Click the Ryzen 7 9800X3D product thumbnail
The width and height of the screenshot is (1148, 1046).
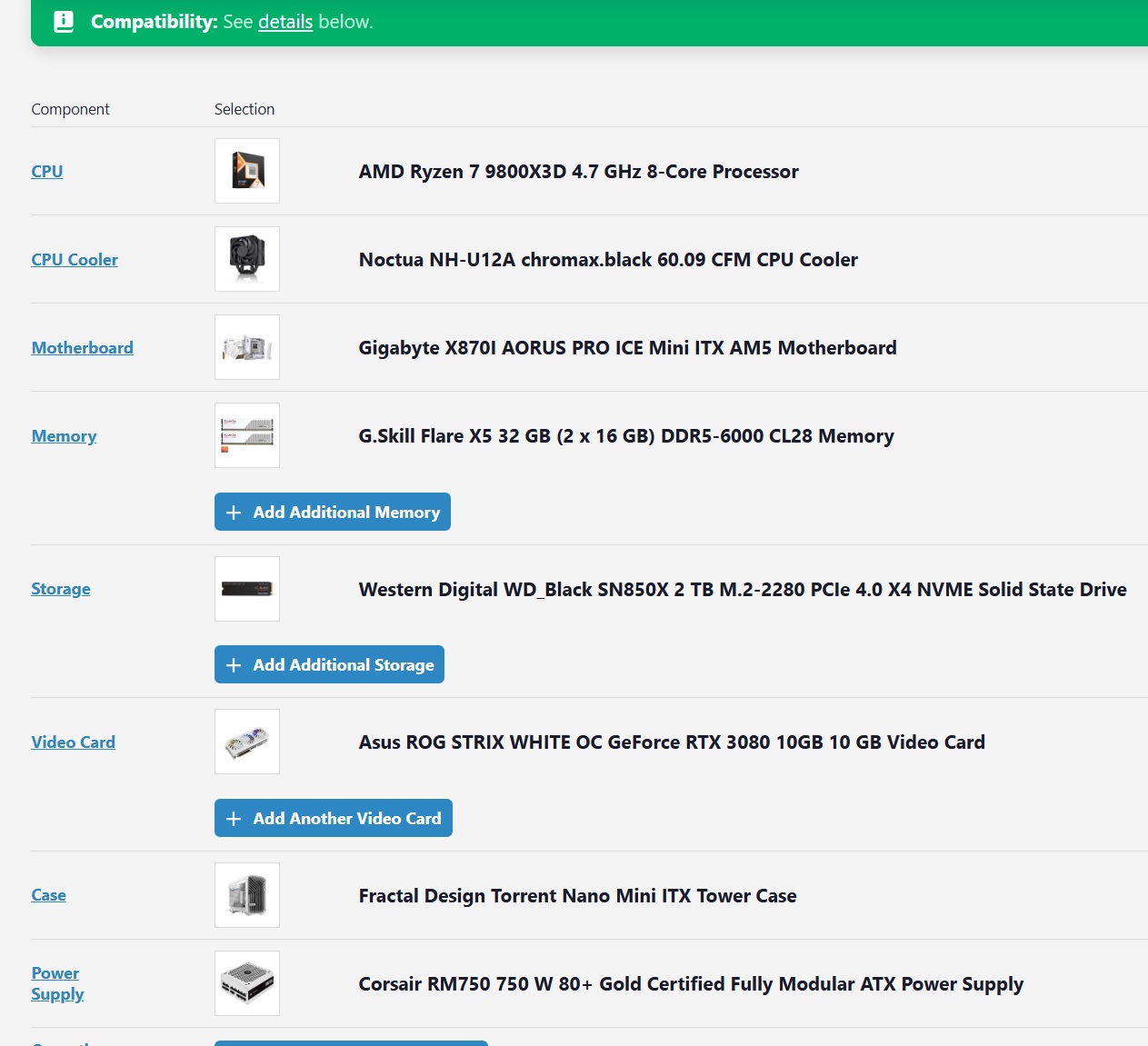[247, 171]
